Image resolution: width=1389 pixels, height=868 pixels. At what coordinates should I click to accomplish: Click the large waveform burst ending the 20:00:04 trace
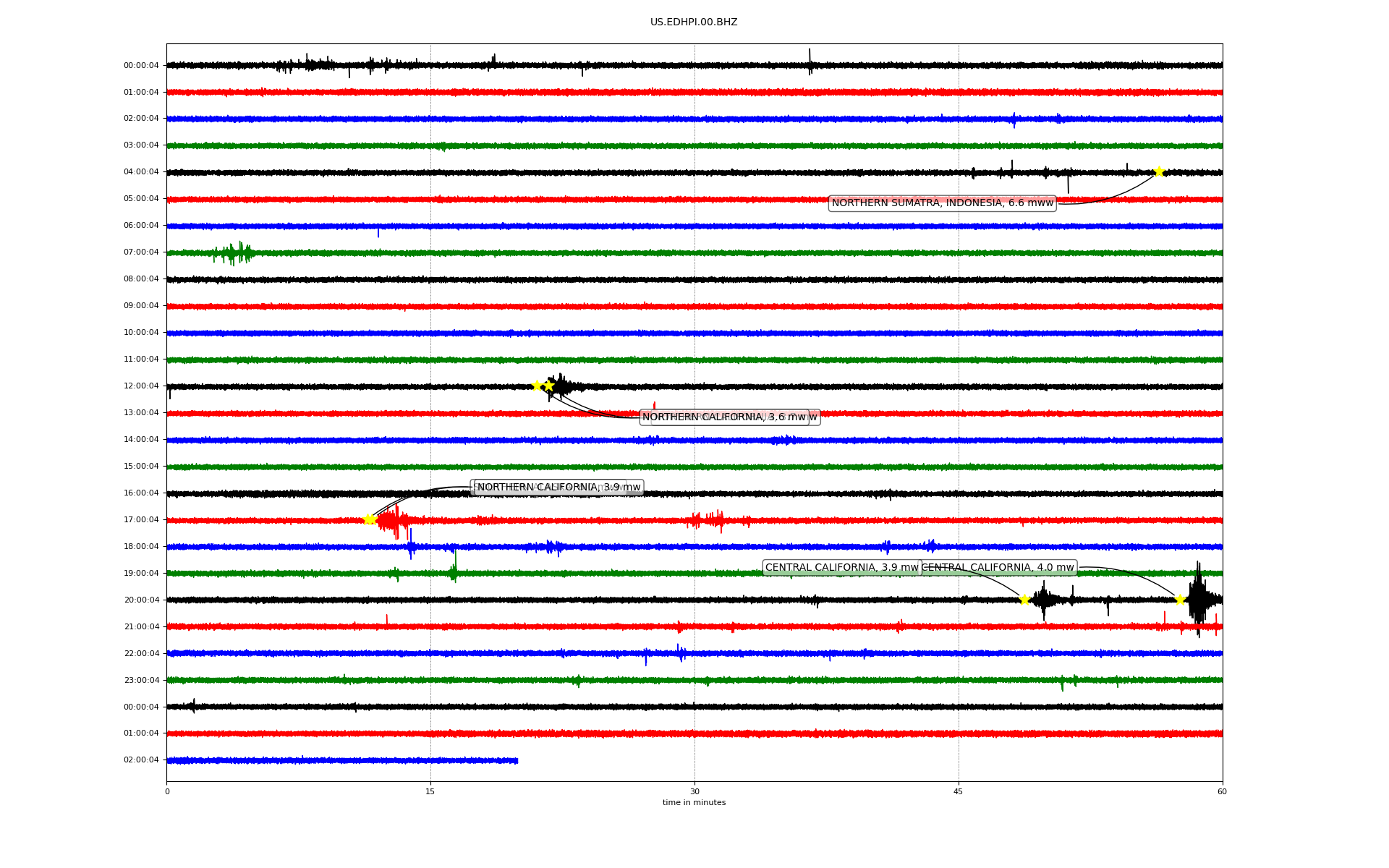coord(1198,600)
